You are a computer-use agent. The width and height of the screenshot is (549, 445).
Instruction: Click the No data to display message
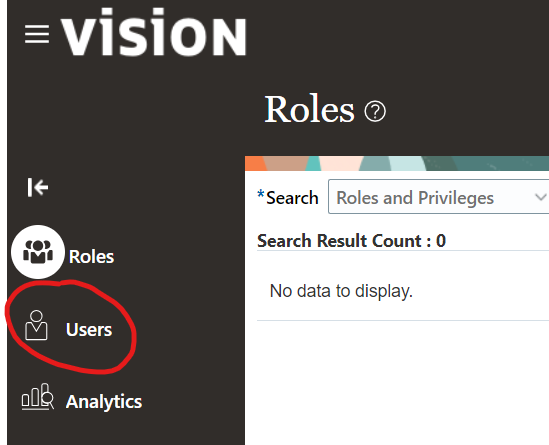pos(341,291)
